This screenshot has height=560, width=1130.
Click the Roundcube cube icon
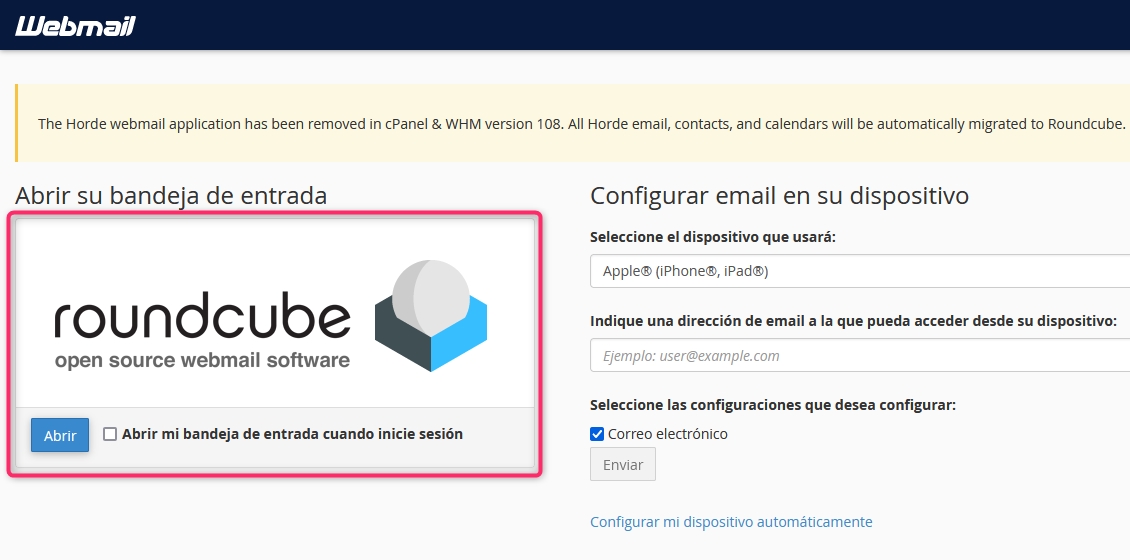click(431, 315)
